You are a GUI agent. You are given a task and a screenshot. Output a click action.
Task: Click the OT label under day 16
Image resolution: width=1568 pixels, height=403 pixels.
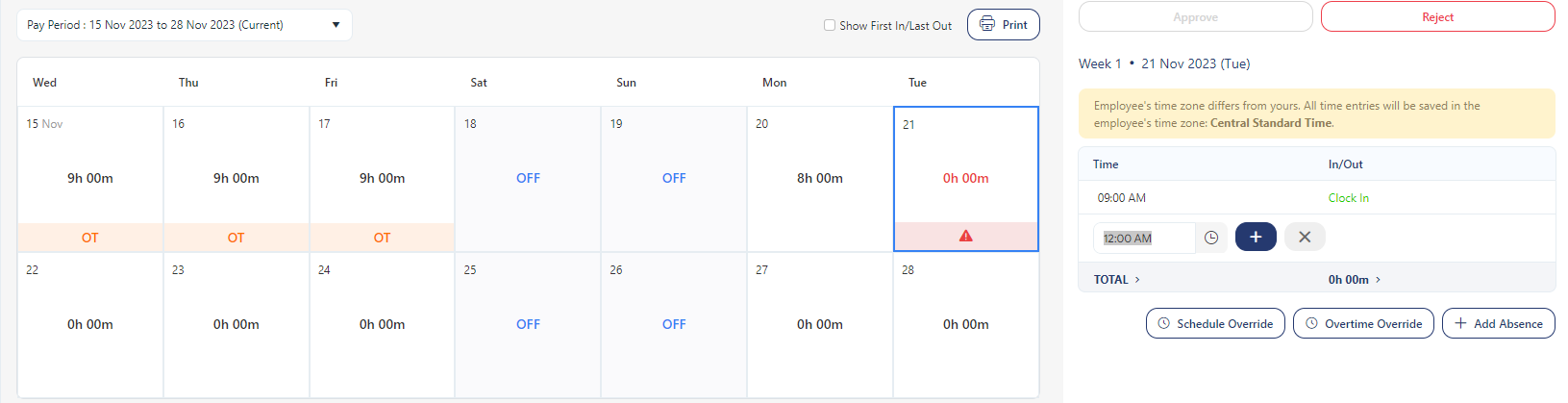pos(236,238)
